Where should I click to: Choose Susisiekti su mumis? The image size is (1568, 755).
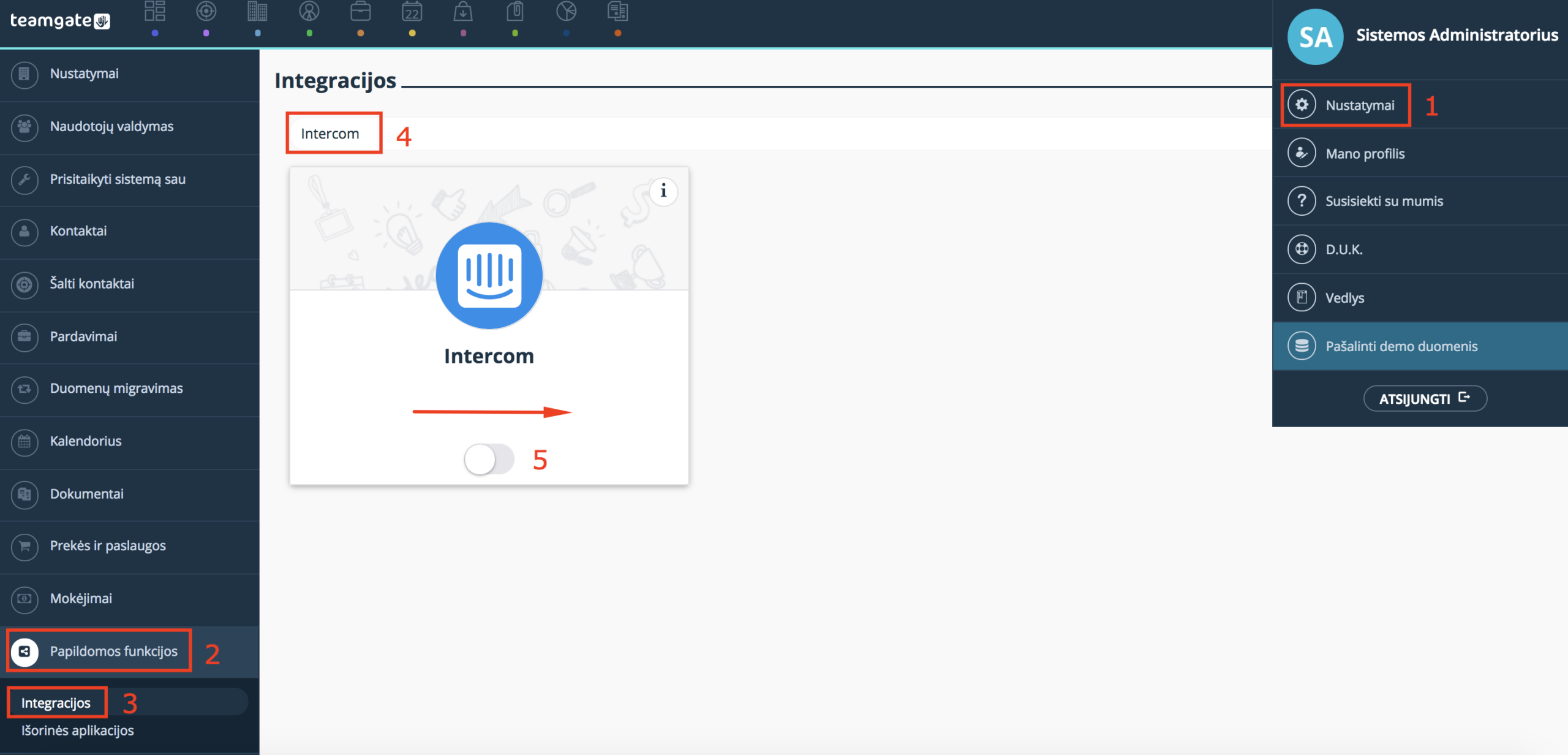(1420, 201)
